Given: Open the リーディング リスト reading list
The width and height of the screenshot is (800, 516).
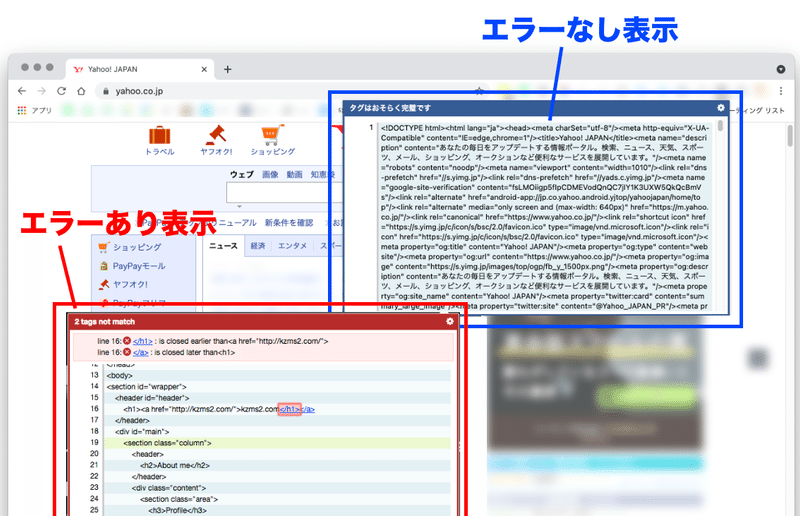Looking at the screenshot, I should point(757,110).
